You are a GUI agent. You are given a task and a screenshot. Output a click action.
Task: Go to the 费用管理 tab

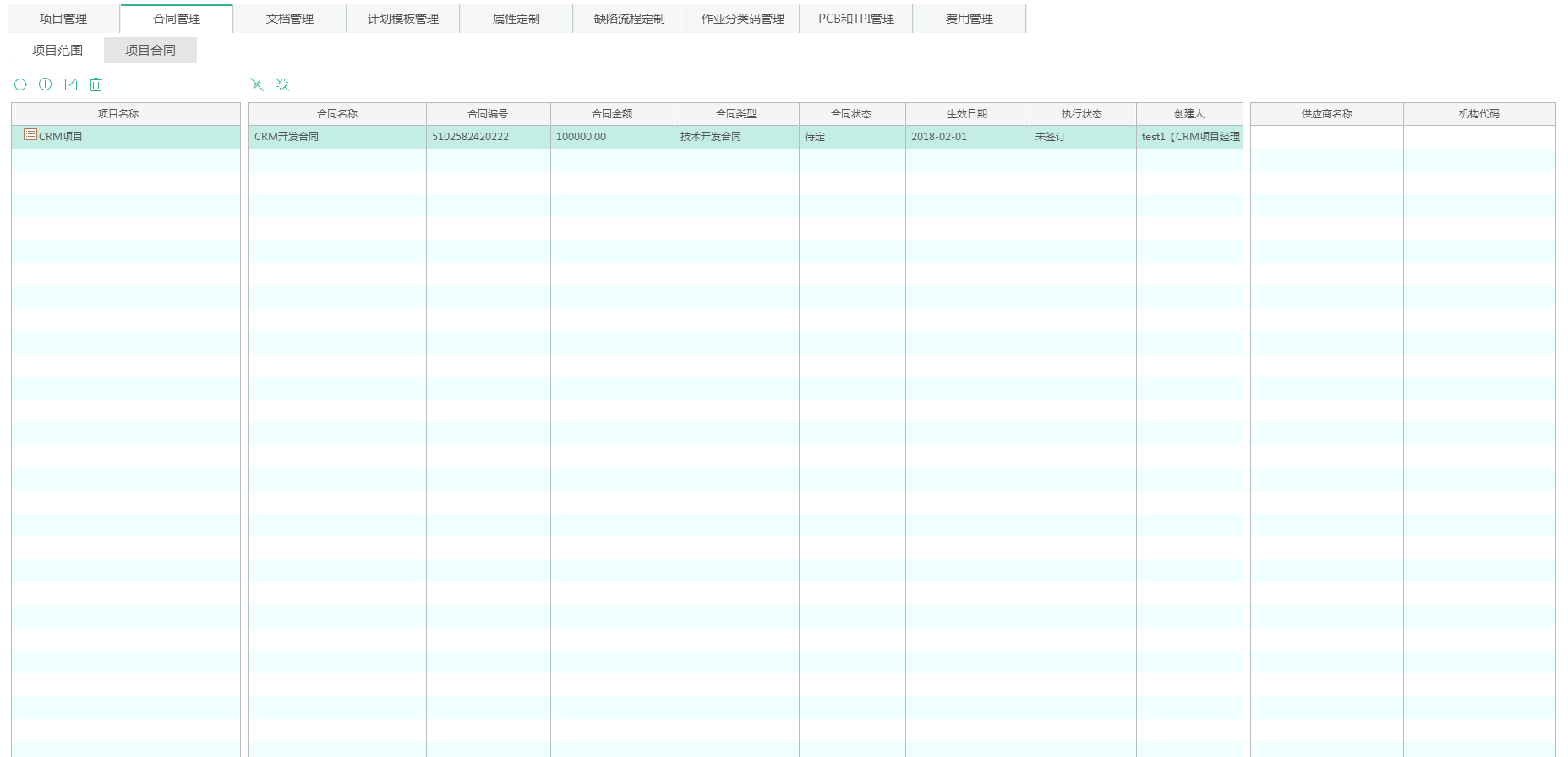[x=970, y=19]
